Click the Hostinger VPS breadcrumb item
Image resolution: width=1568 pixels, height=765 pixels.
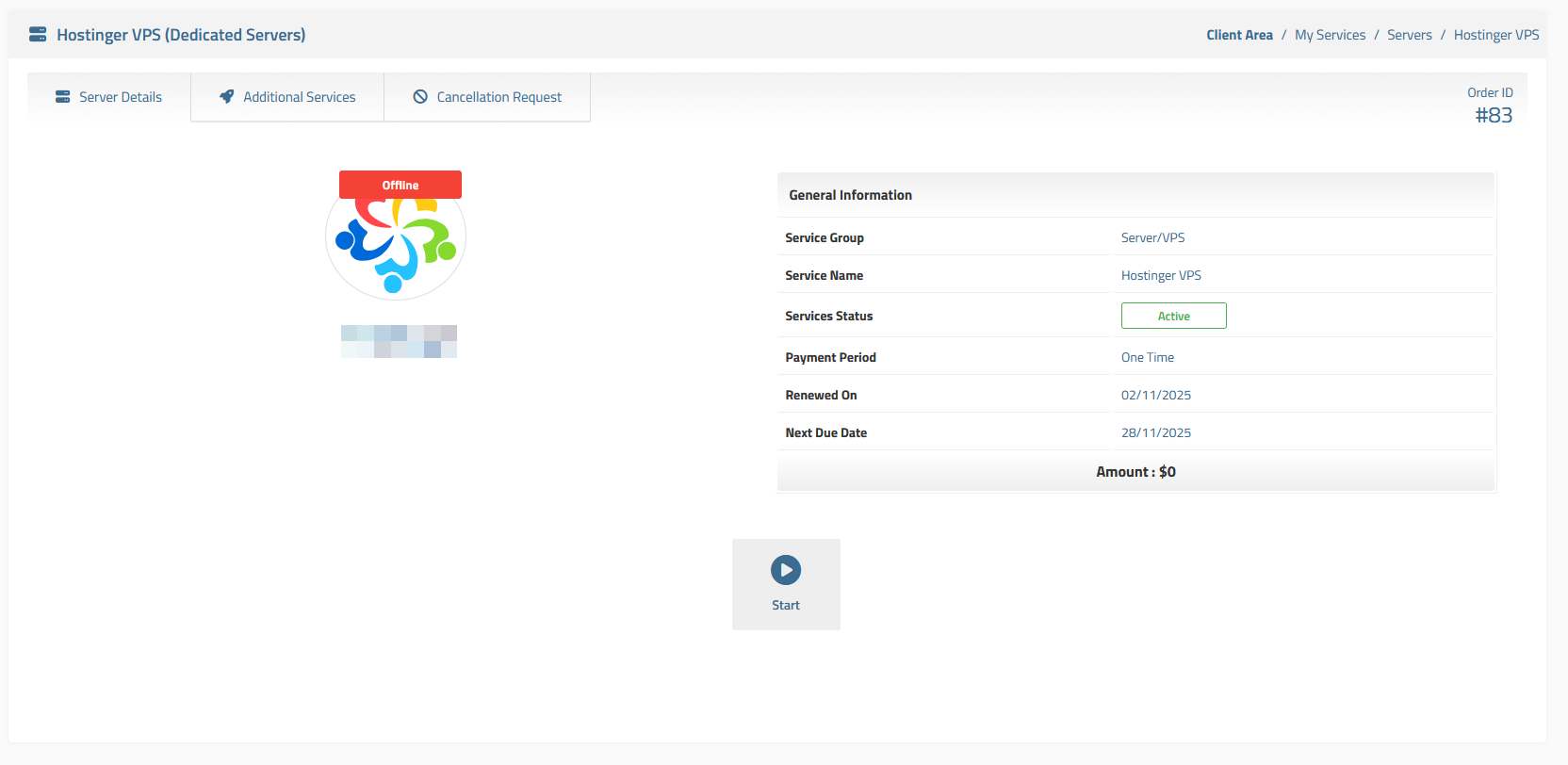click(1496, 35)
